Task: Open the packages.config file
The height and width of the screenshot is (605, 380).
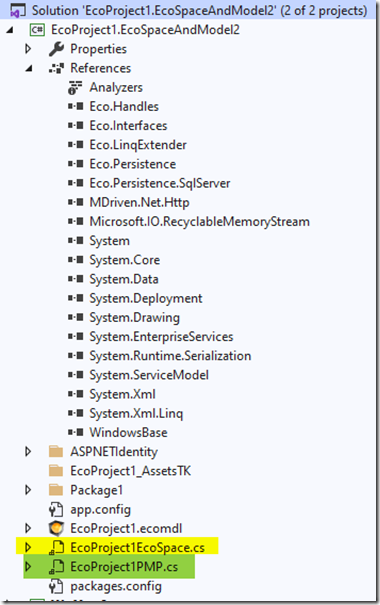Action: (x=116, y=586)
